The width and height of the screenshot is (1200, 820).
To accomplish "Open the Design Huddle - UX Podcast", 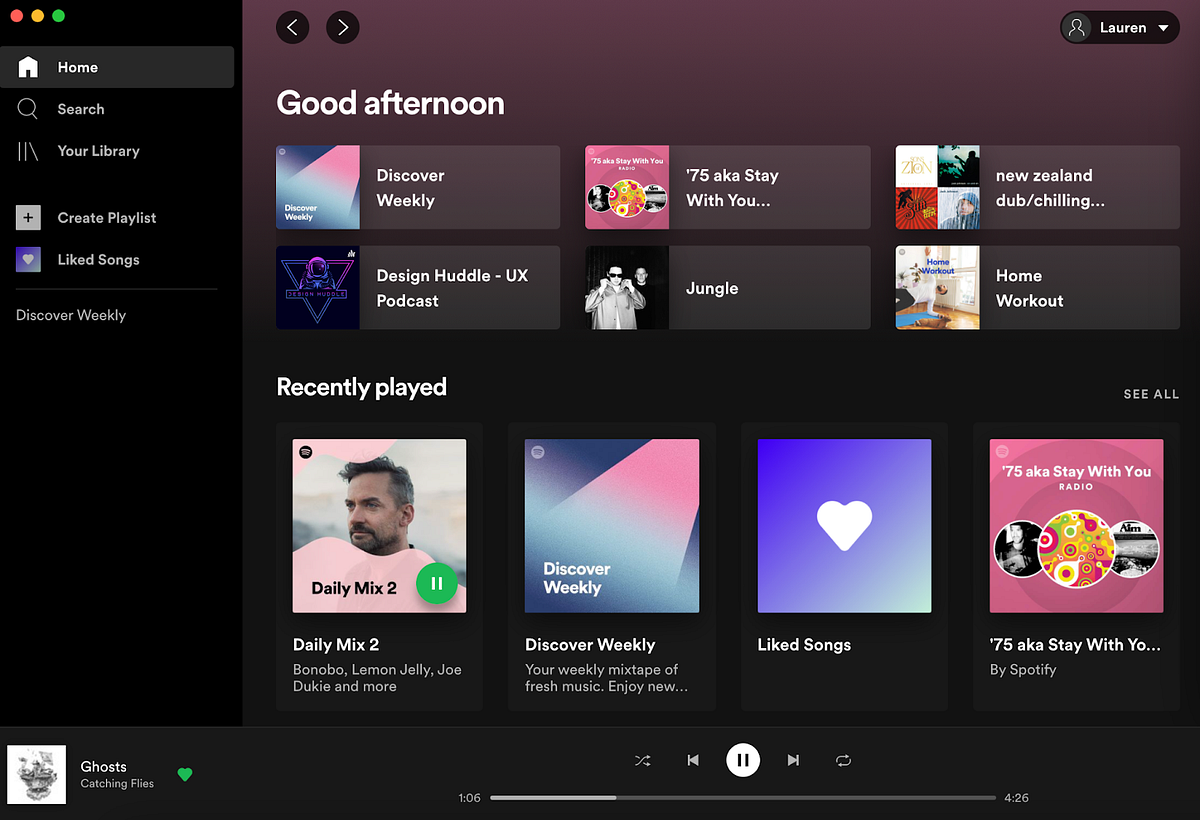I will pyautogui.click(x=417, y=287).
